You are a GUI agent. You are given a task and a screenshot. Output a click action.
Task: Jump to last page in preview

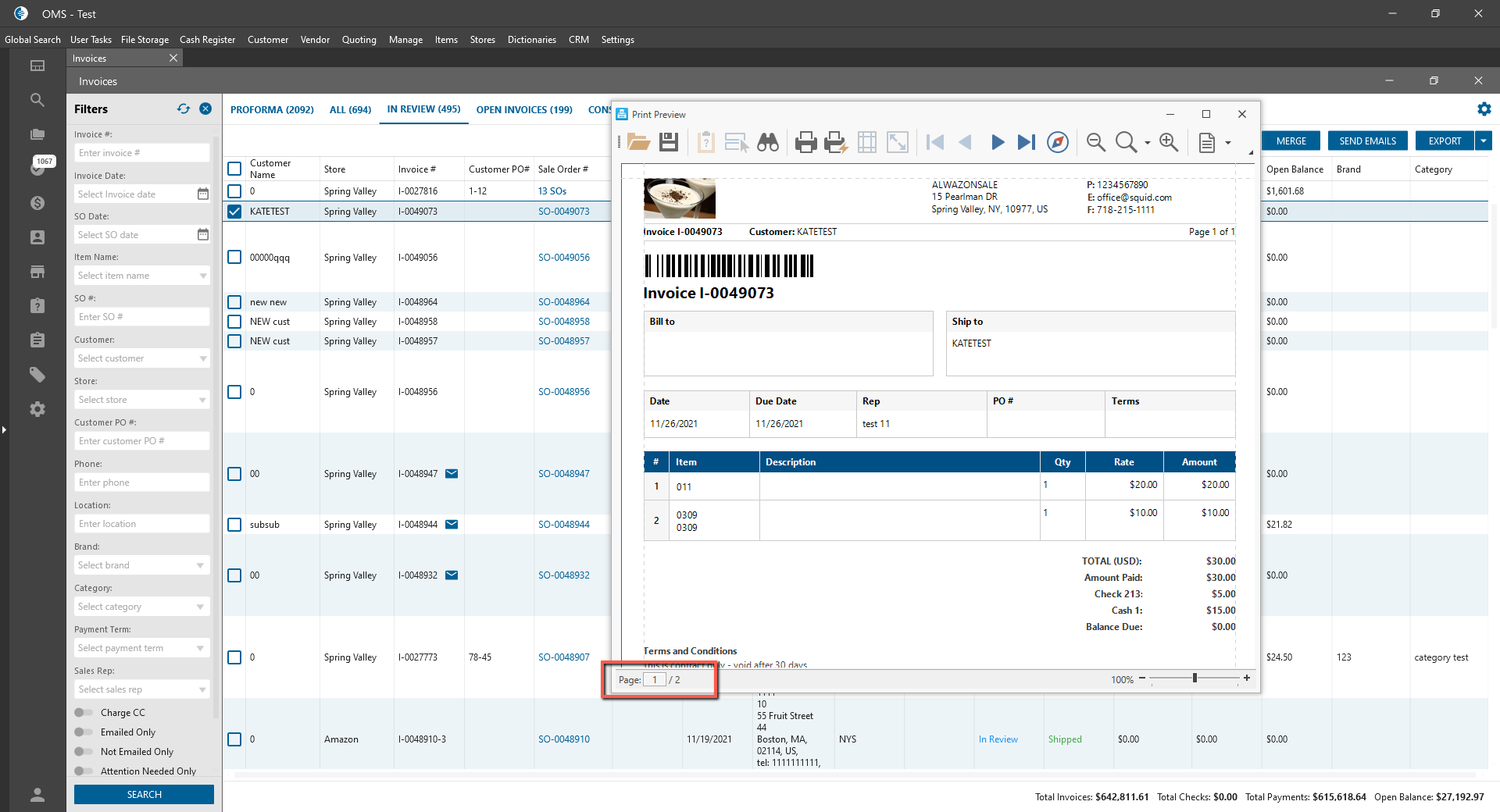(x=1026, y=142)
